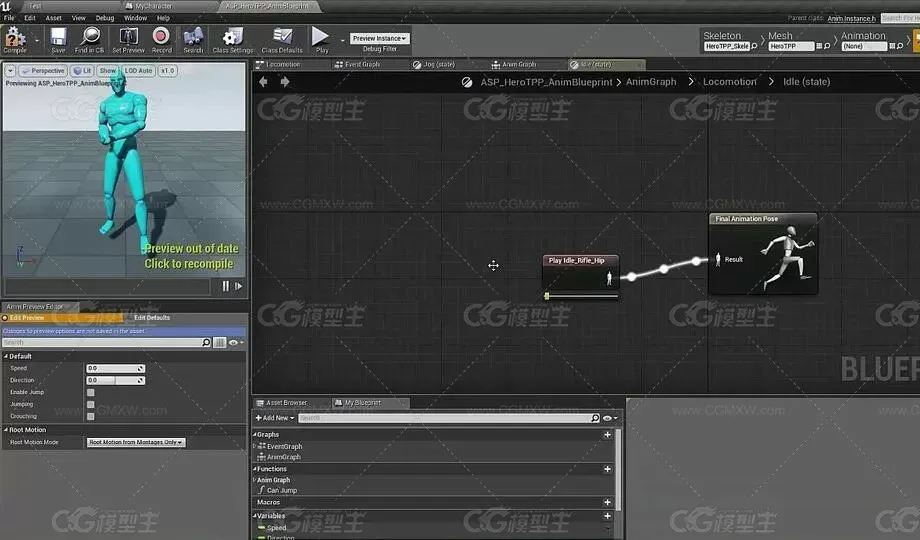
Task: Open the Compile options dropdown arrow
Action: pyautogui.click(x=37, y=40)
